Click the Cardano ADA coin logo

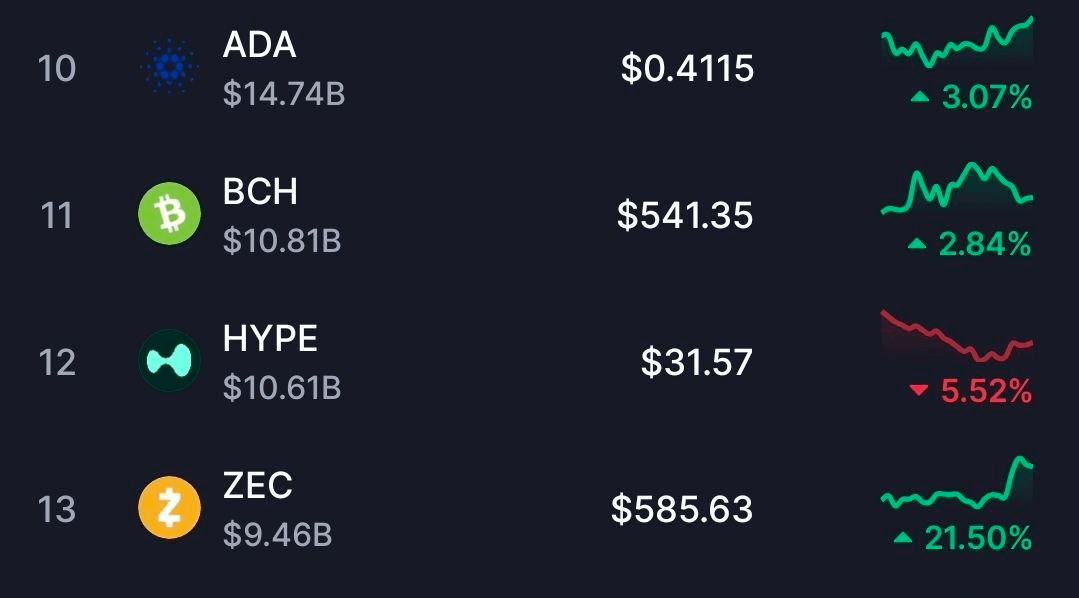coord(168,65)
